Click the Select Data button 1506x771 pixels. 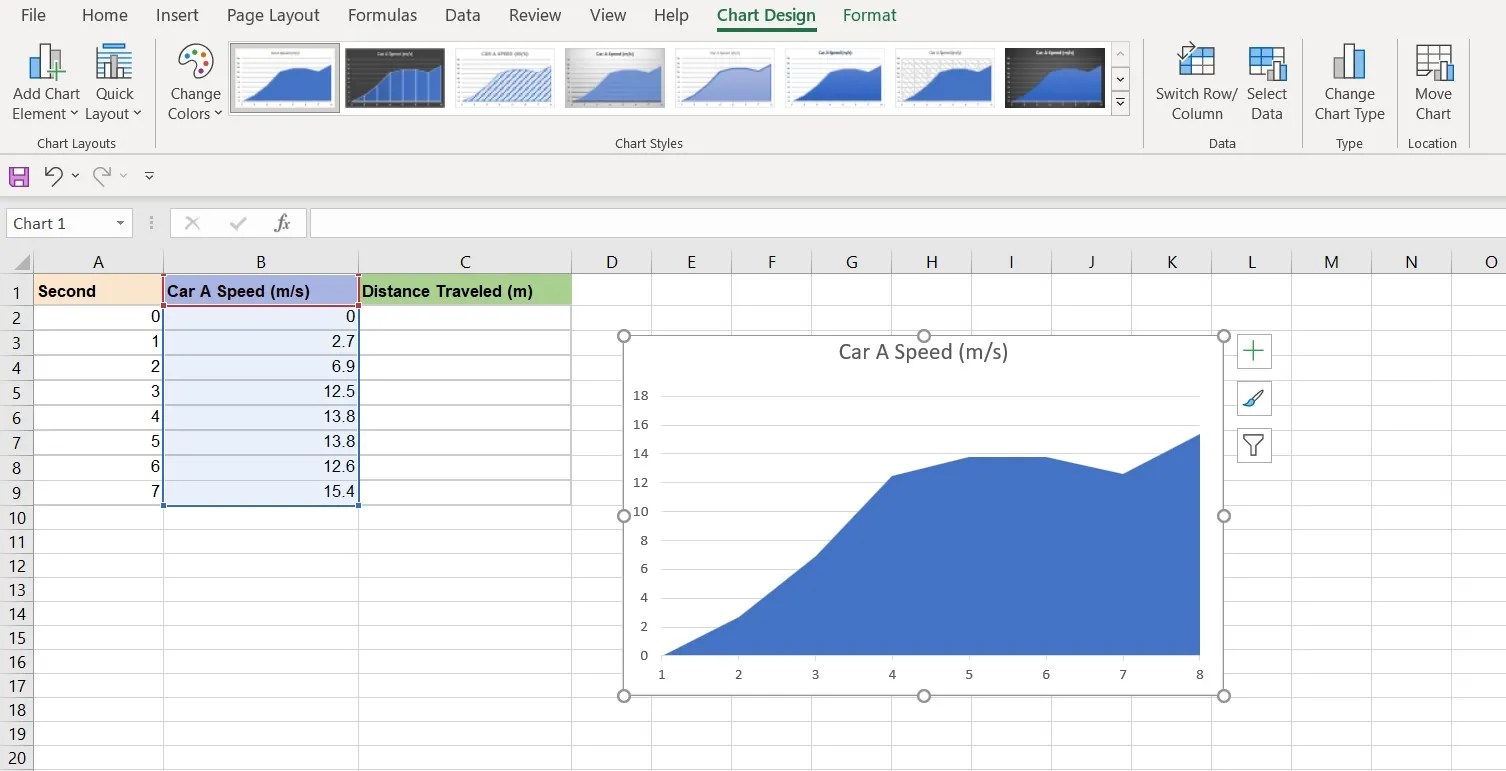1267,80
